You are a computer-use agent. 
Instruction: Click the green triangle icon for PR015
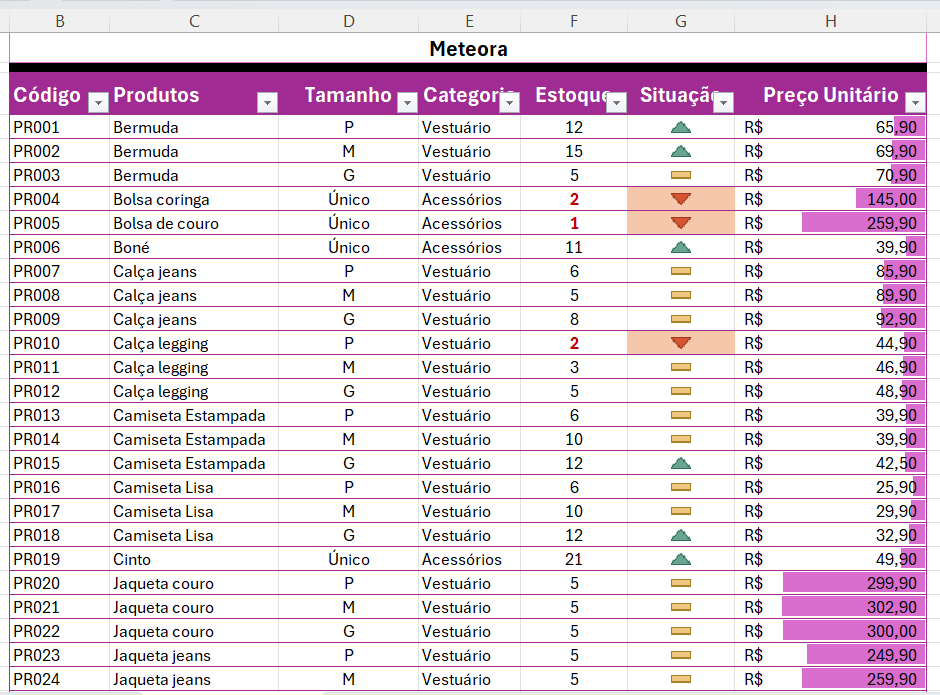(681, 463)
